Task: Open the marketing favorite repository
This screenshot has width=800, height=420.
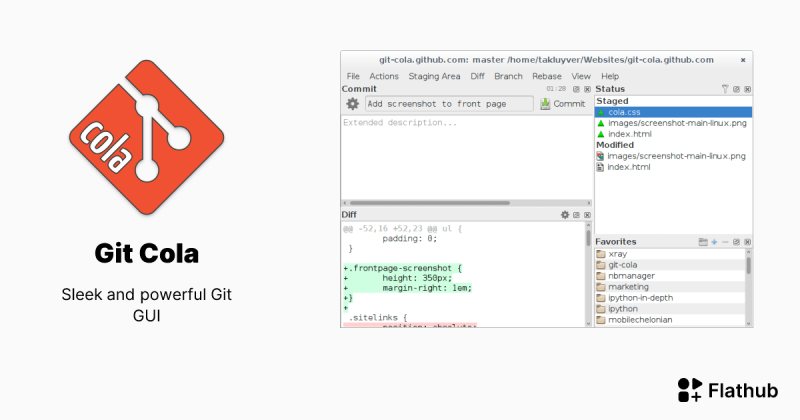Action: pos(670,287)
